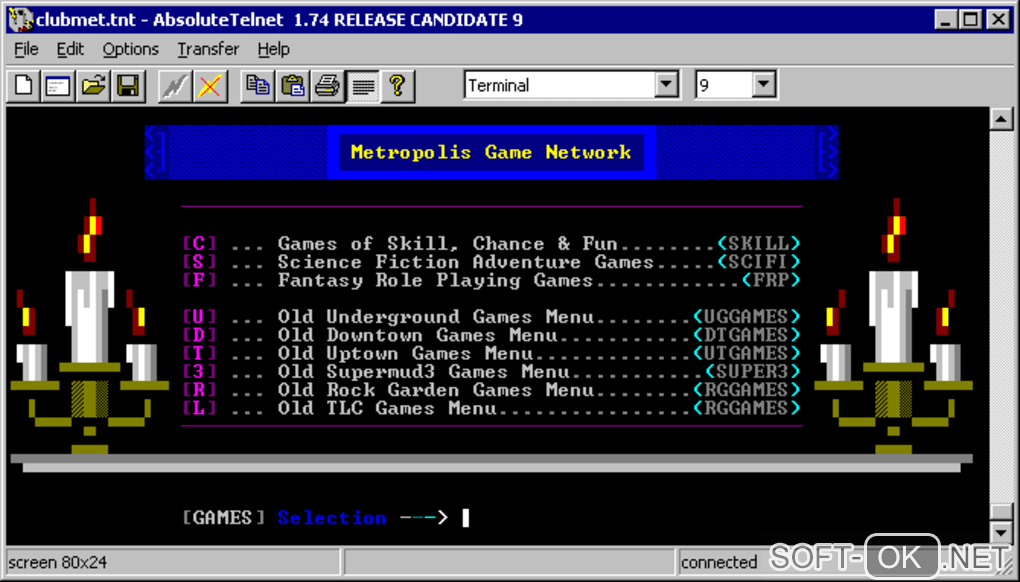Screen dimensions: 1020x582
Task: Open the Transfer menu
Action: click(208, 49)
